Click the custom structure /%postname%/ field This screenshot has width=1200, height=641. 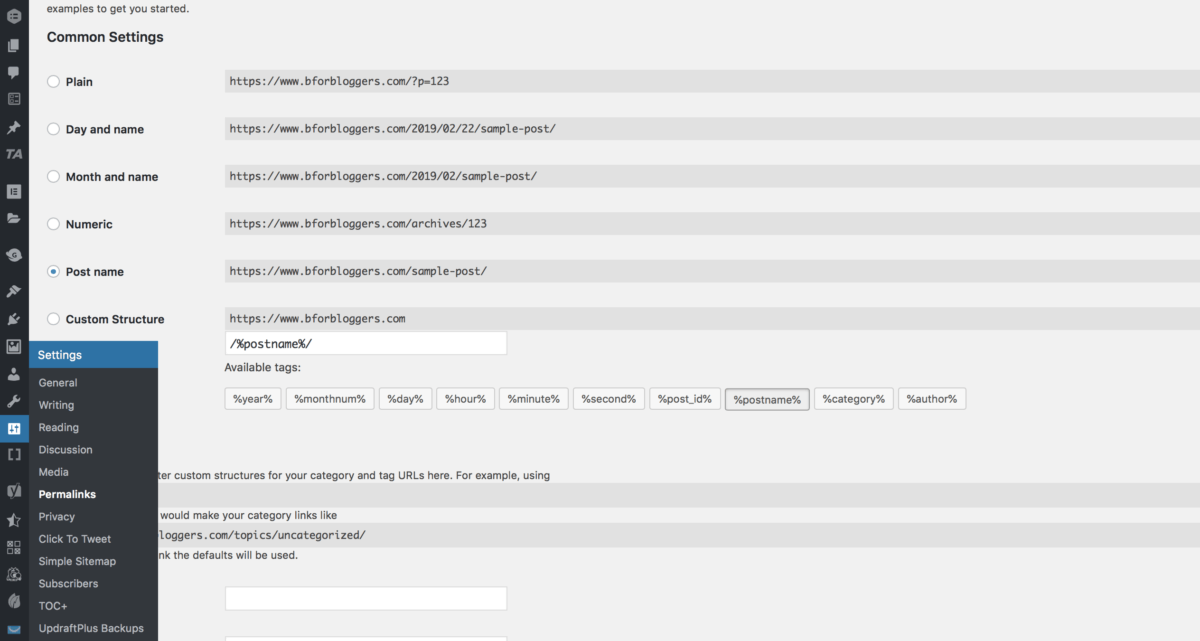pos(366,343)
